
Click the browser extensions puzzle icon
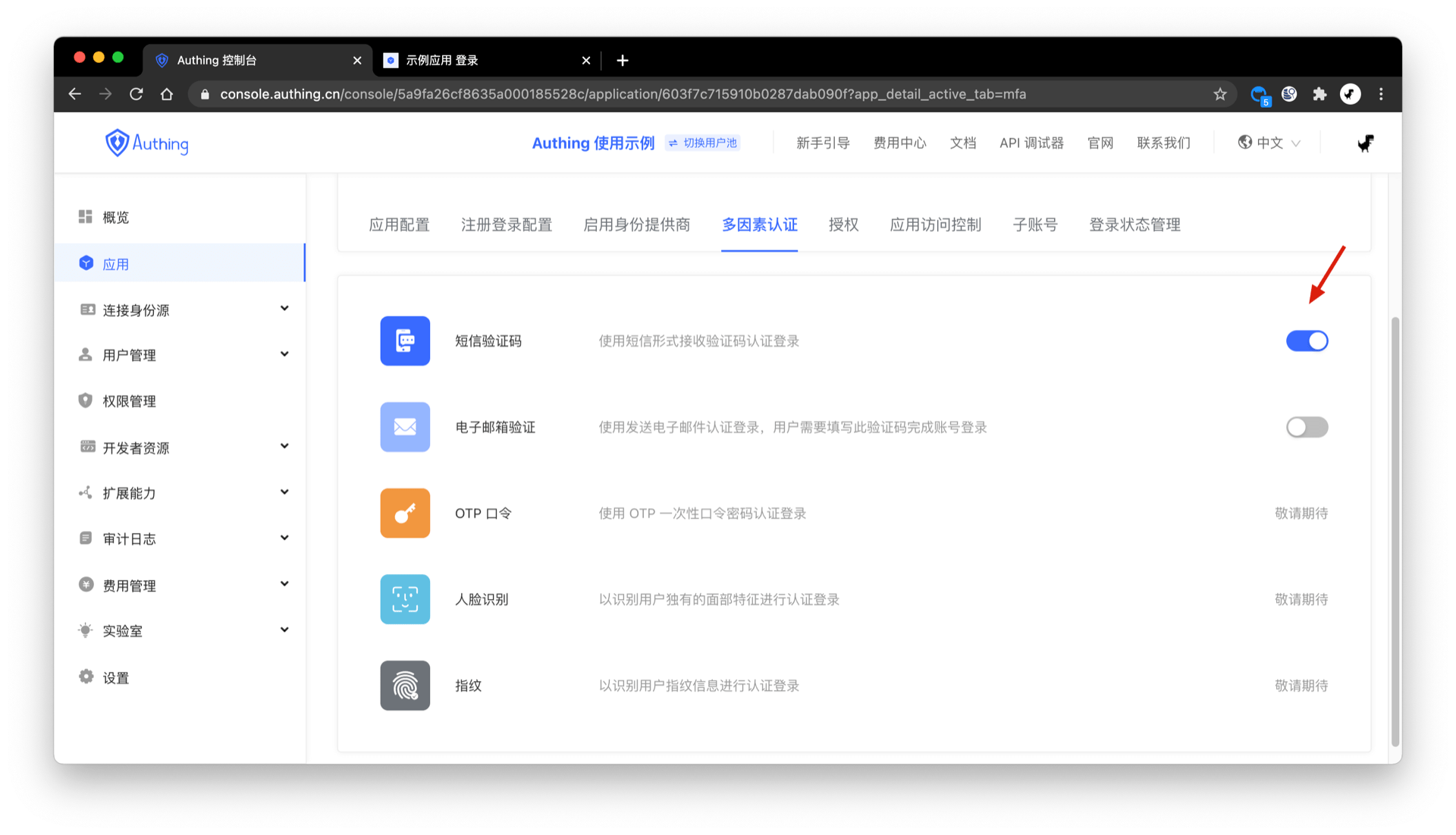1319,94
